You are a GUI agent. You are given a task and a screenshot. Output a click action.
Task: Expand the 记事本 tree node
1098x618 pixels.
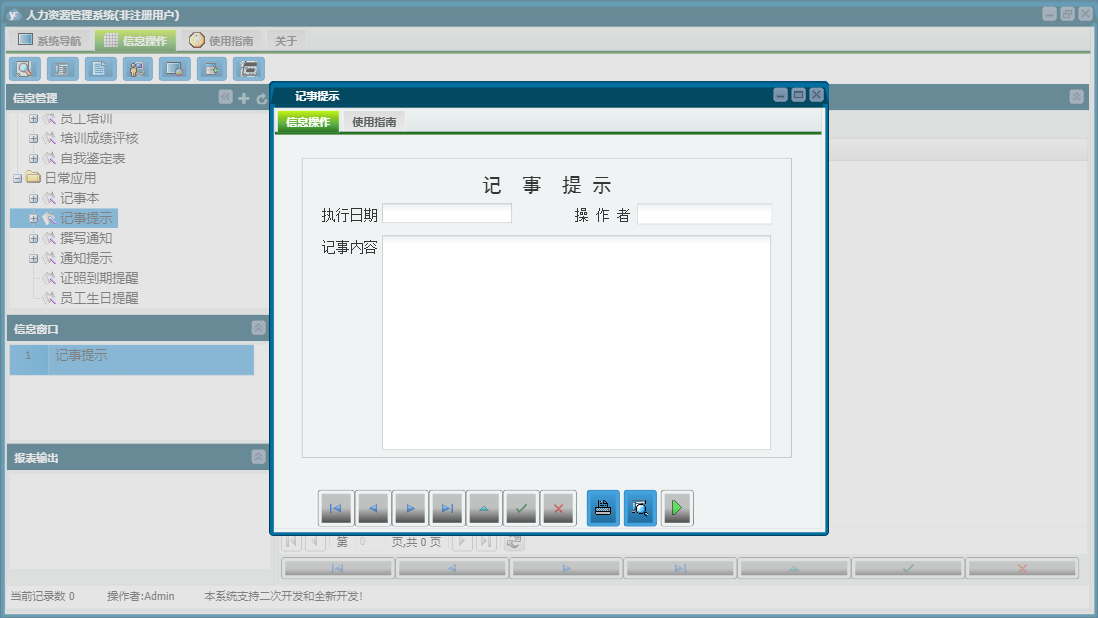pos(33,199)
